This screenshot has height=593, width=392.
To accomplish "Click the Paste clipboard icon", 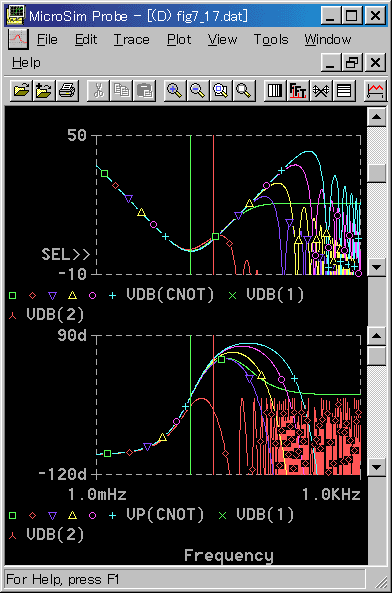I will [x=144, y=91].
